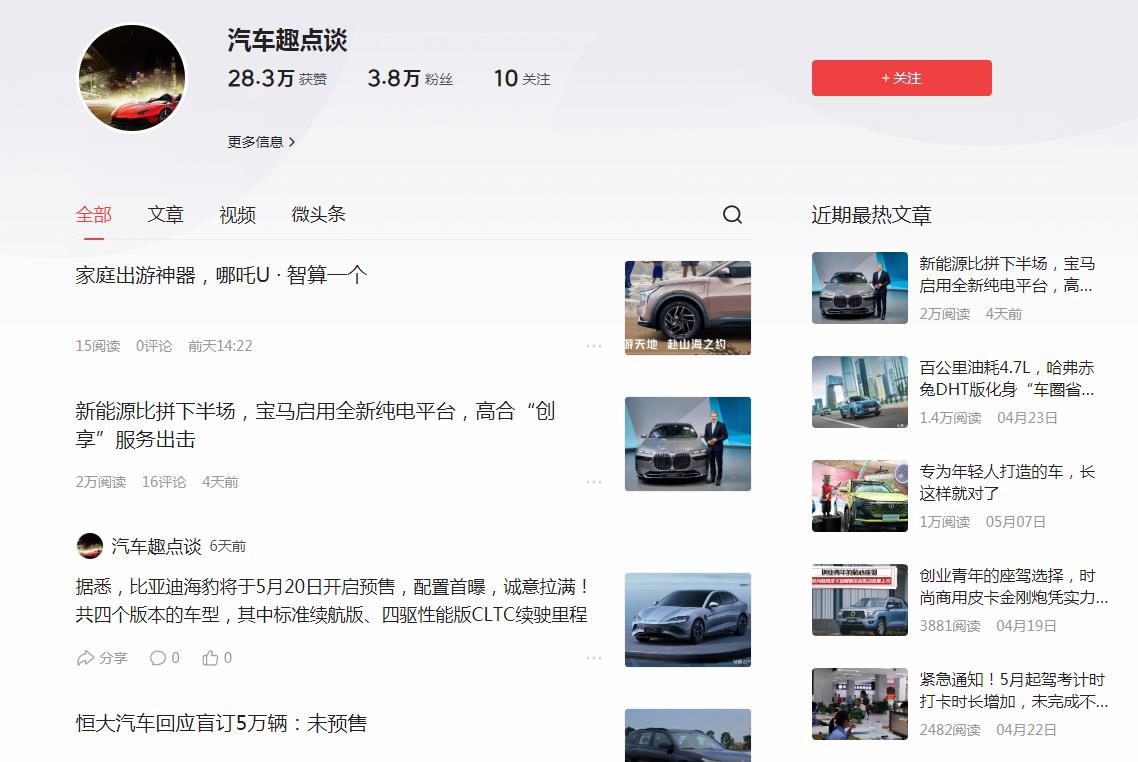1138x762 pixels.
Task: Click sidebar 哈弗赤兔 blue car thumbnail
Action: coord(859,392)
